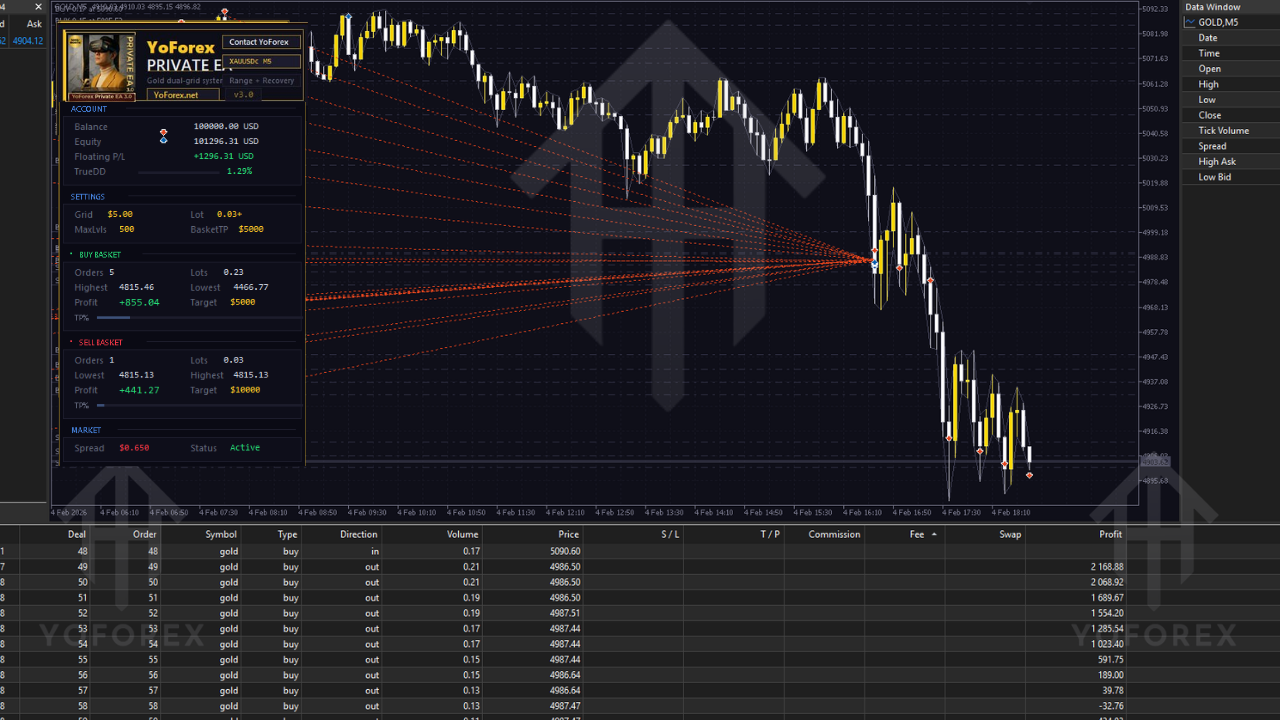Click the XAUUSDc M5 symbol box
Viewport: 1280px width, 720px height.
click(x=263, y=61)
